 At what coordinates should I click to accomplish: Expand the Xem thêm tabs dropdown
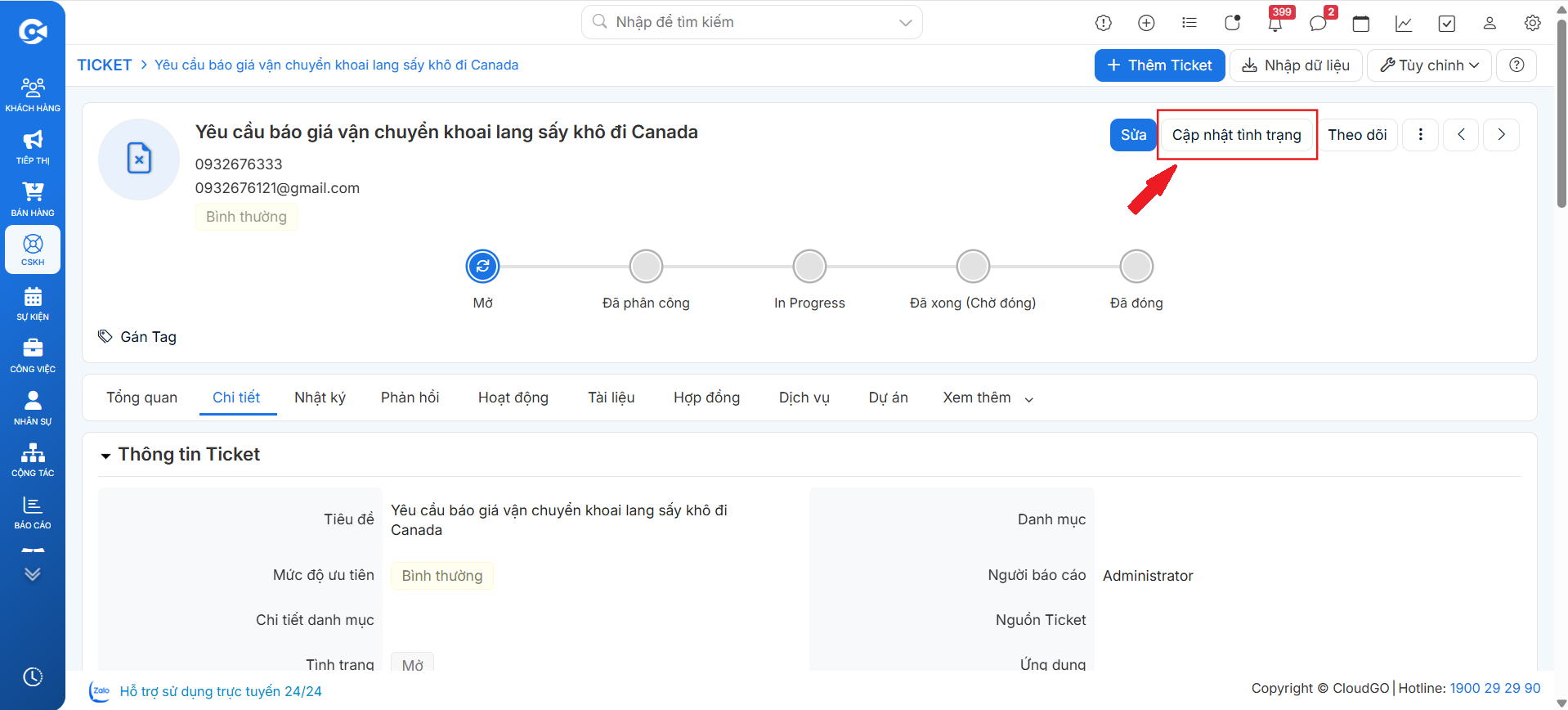tap(988, 398)
